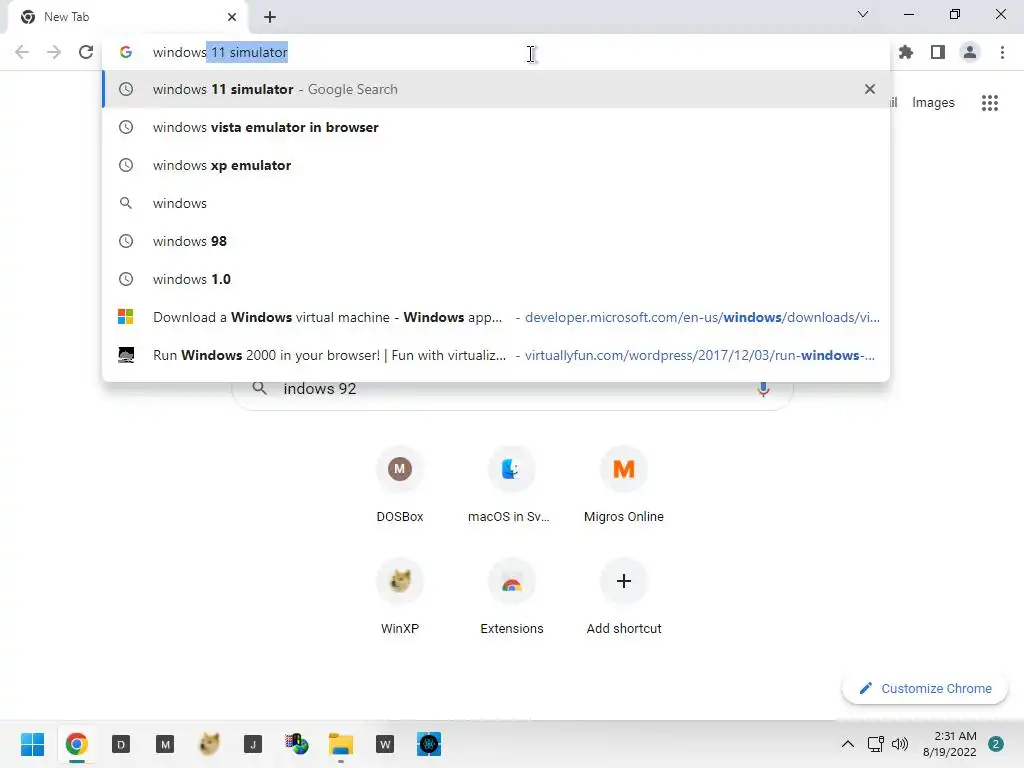Screen dimensions: 1024x768
Task: Open the 'W' app in taskbar
Action: pos(385,744)
